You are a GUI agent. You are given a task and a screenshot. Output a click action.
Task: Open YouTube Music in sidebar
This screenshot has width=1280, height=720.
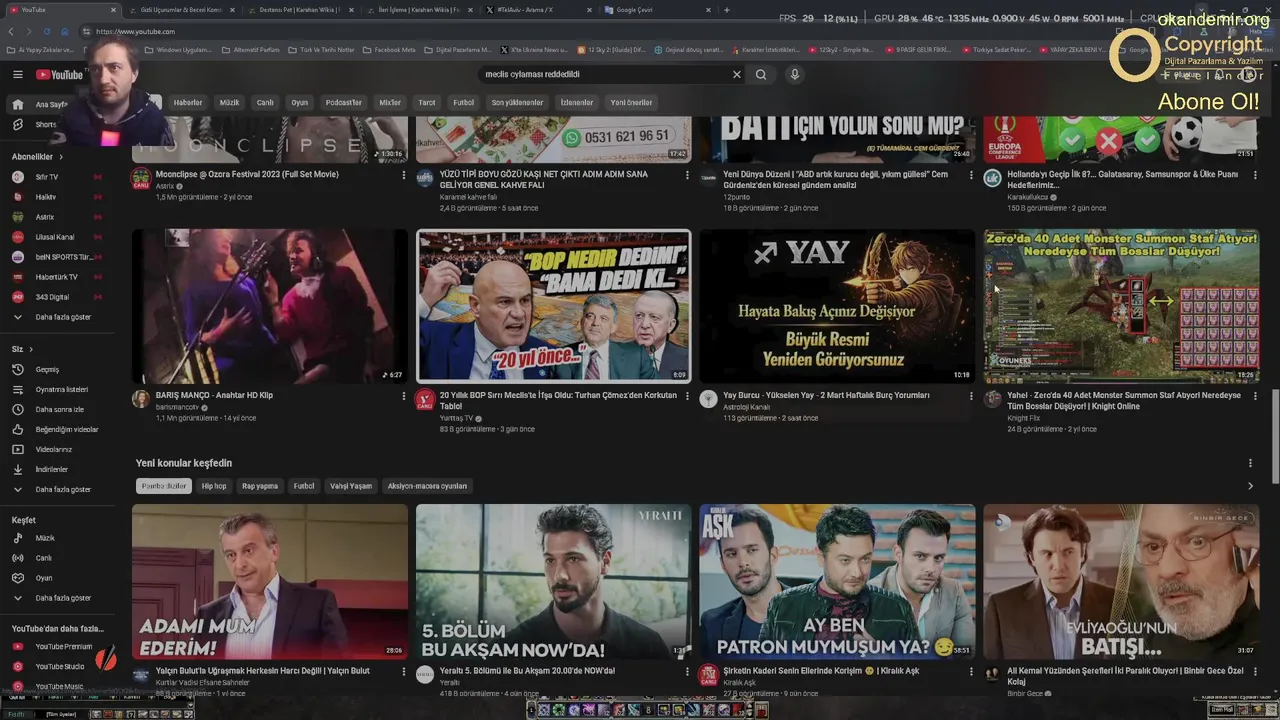pos(59,686)
